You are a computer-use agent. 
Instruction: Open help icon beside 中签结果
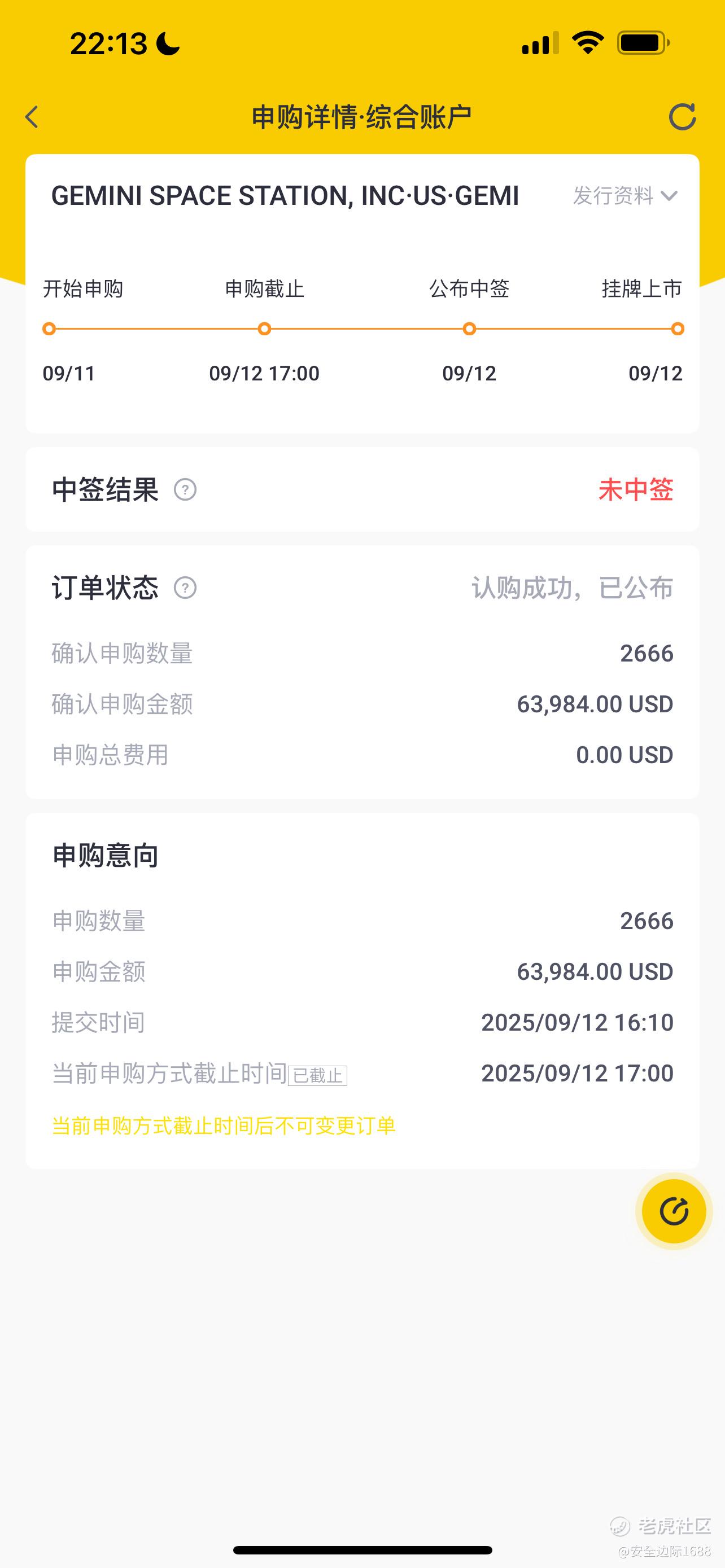point(185,489)
